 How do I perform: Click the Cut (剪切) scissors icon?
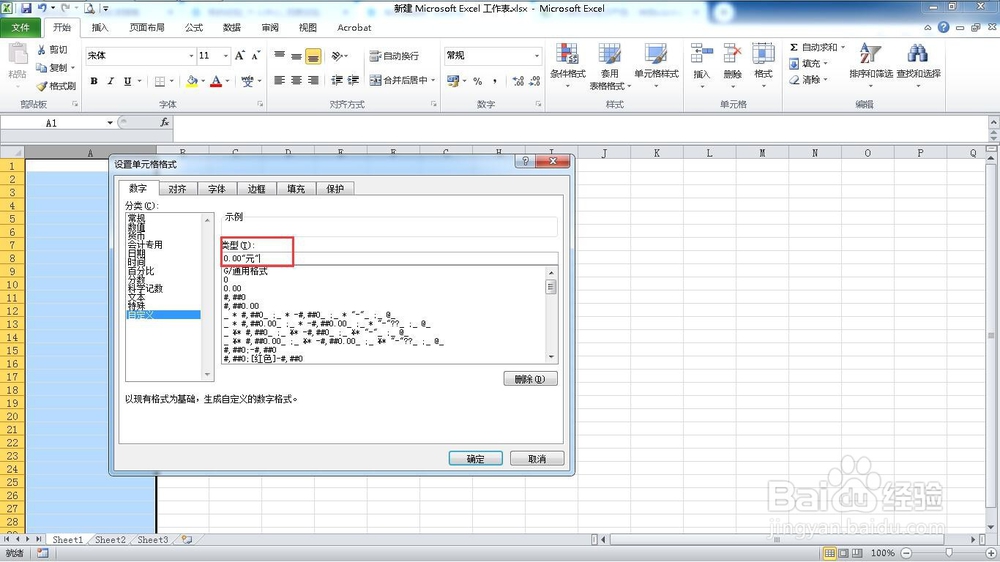tap(41, 50)
